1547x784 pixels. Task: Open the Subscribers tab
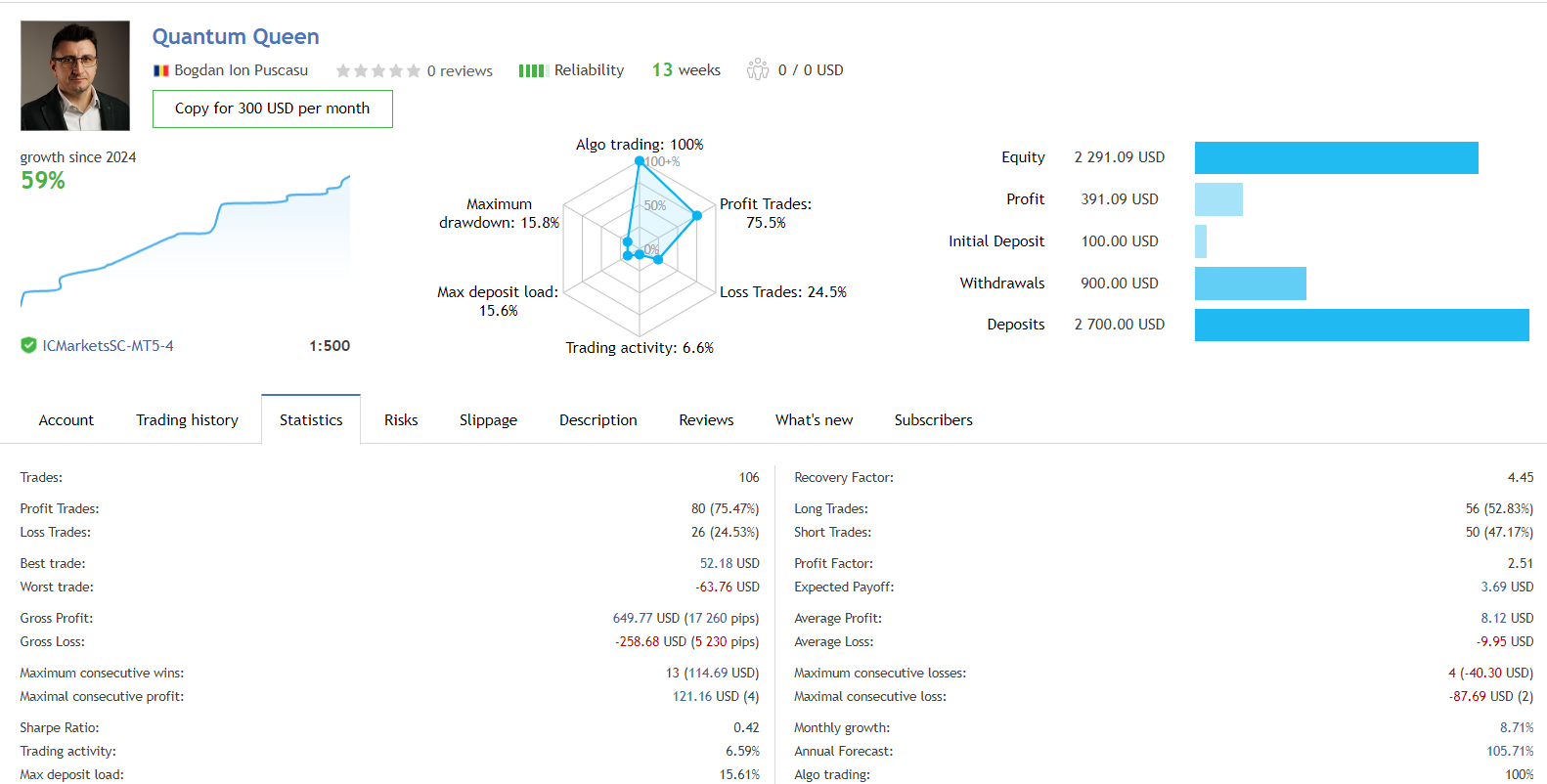933,420
